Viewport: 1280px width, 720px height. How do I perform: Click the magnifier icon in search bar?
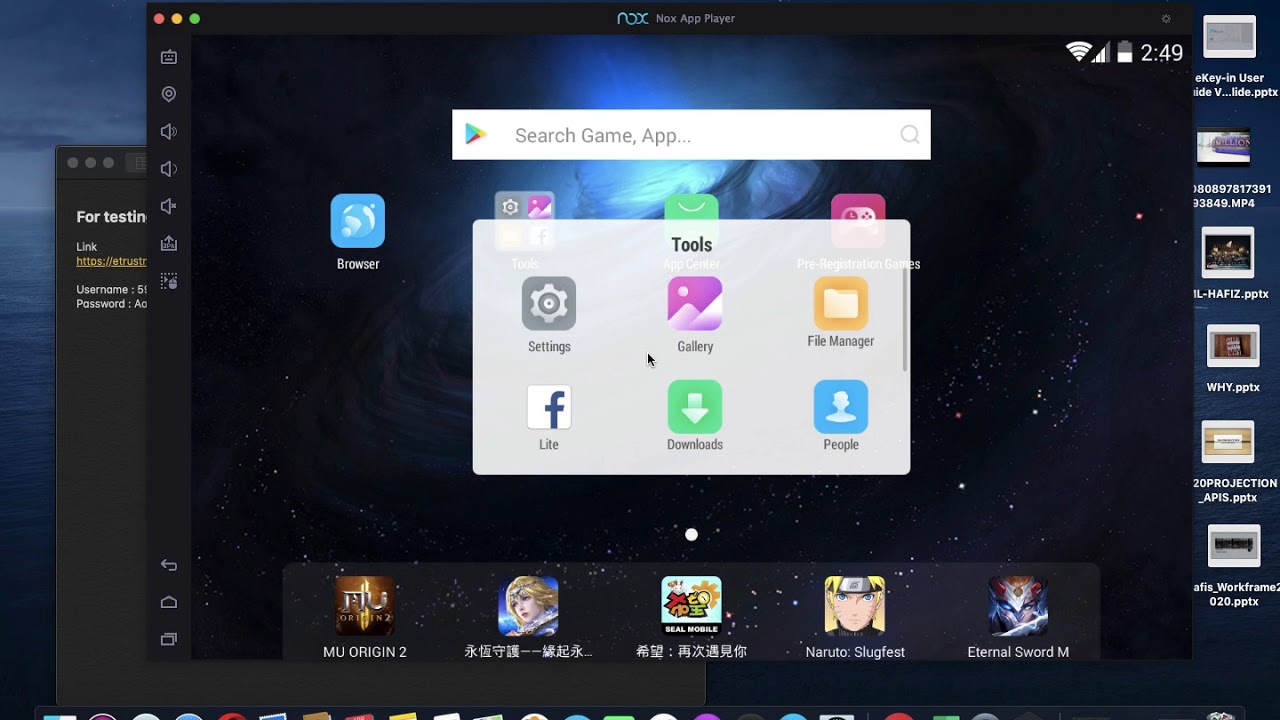pyautogui.click(x=910, y=135)
